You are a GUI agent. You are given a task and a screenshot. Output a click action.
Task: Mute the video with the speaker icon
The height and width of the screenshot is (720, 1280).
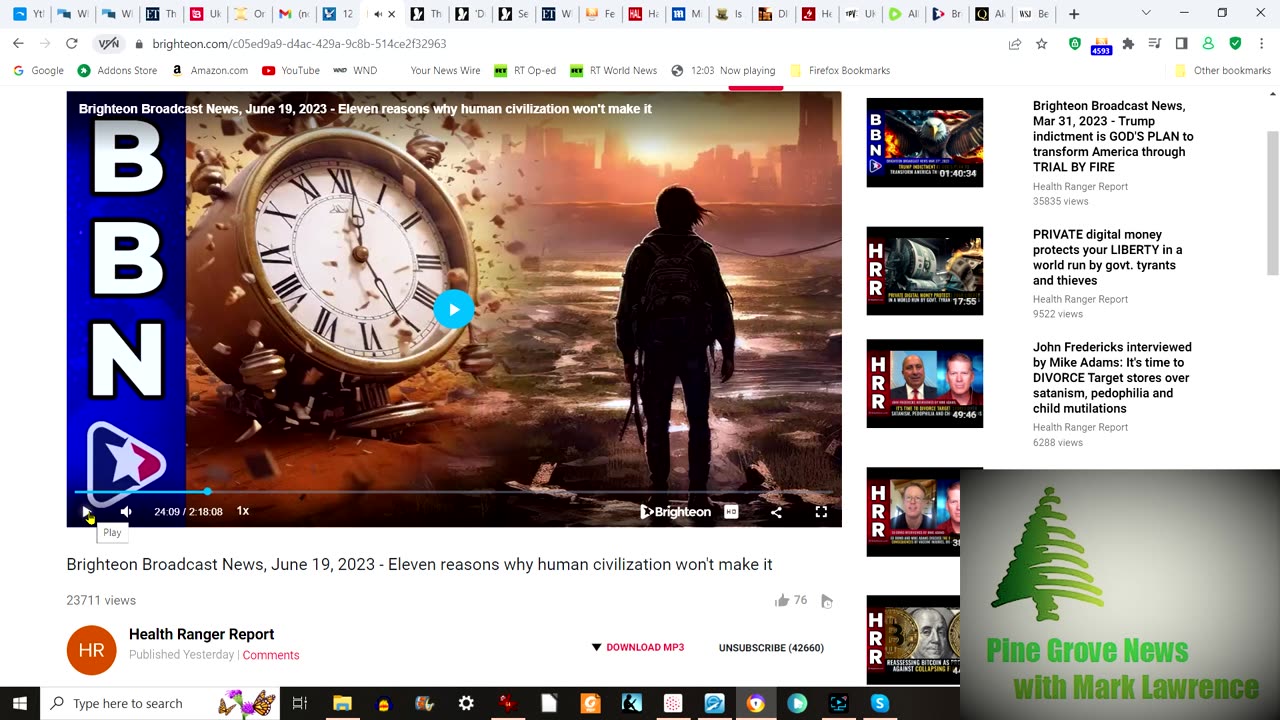coord(126,511)
